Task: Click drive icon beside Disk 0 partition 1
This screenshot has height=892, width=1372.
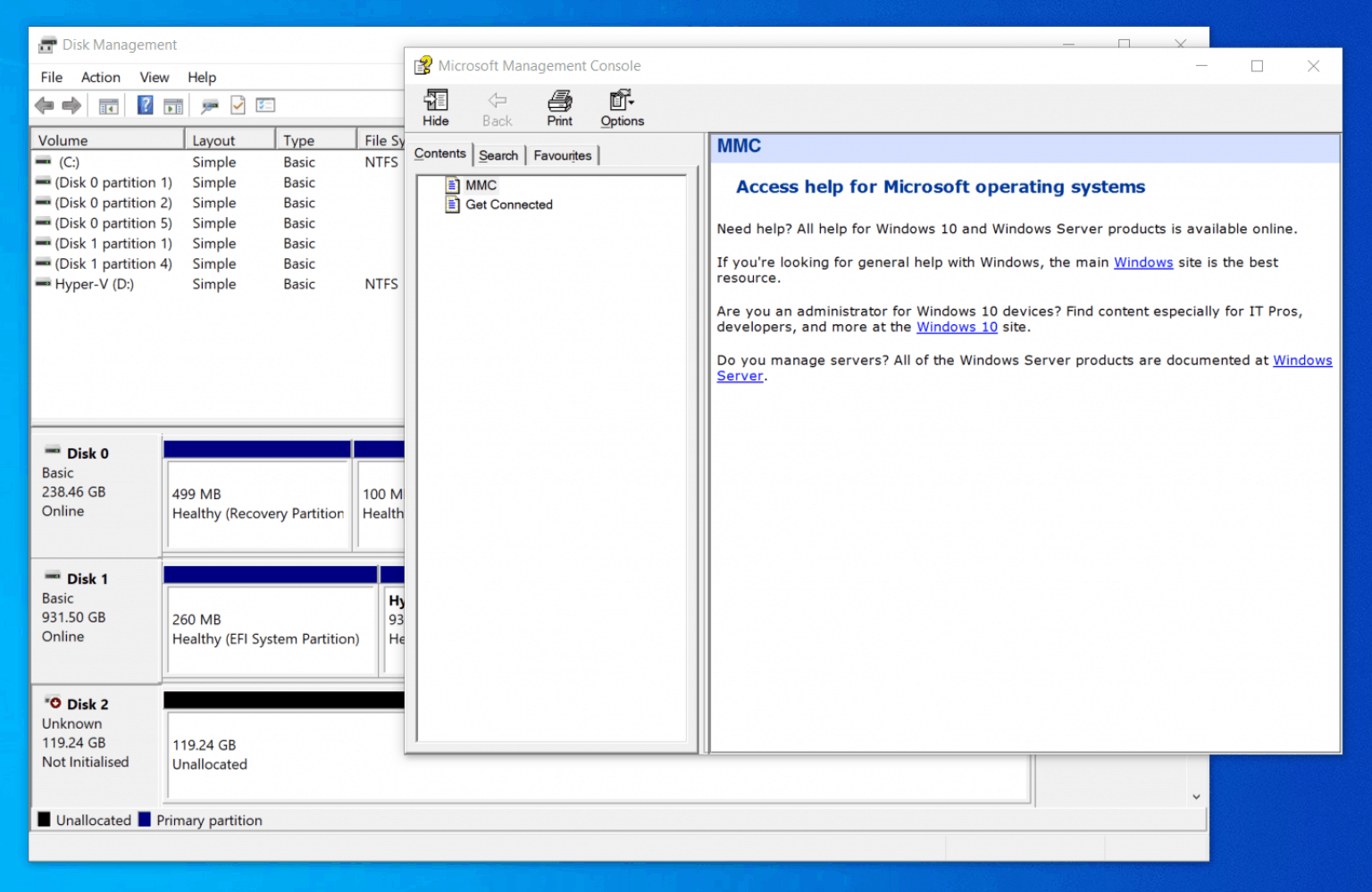Action: [x=43, y=182]
